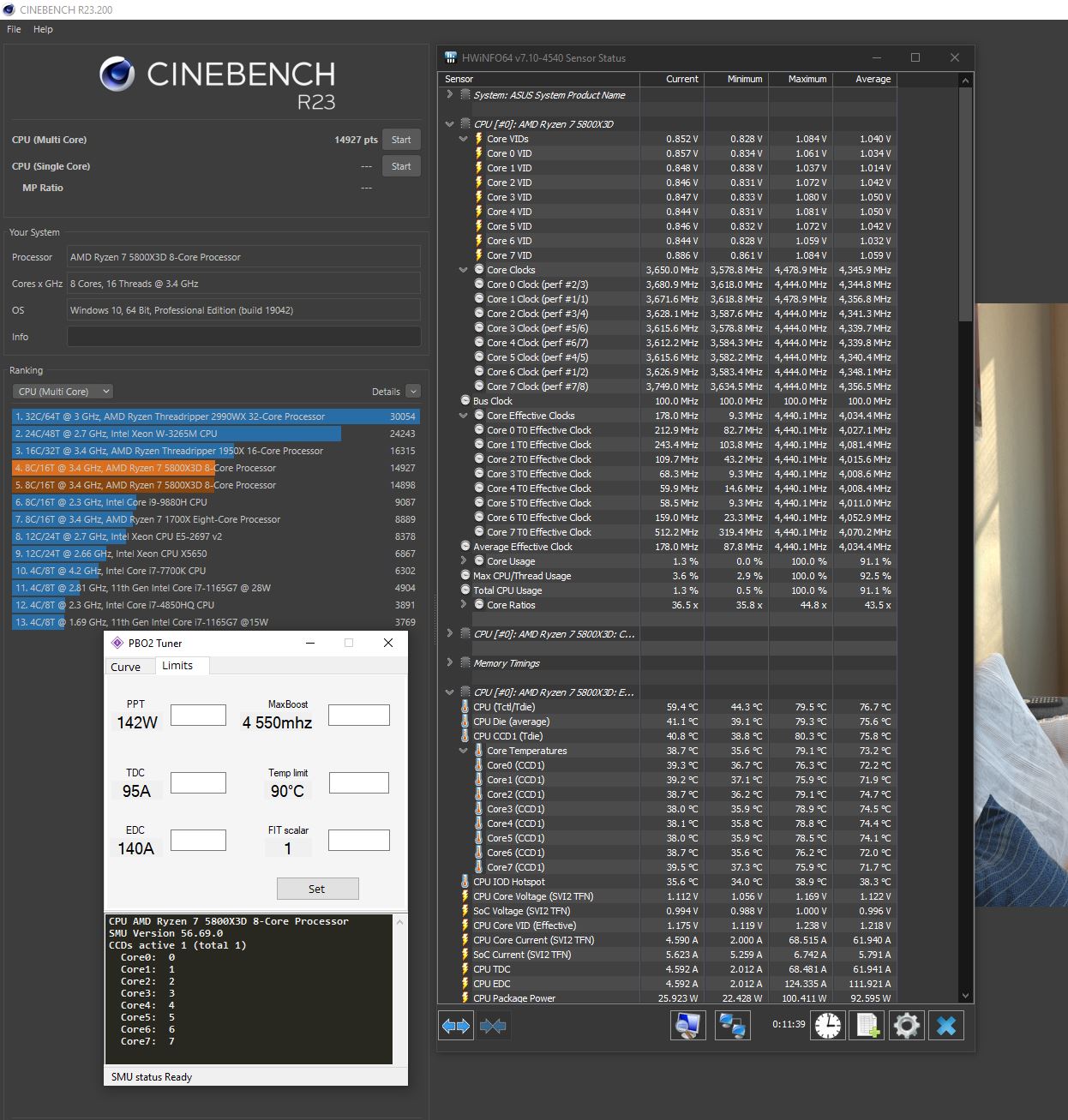1068x1120 pixels.
Task: Click the CPU CCD1 (Tdie) thermometer icon
Action: (465, 736)
